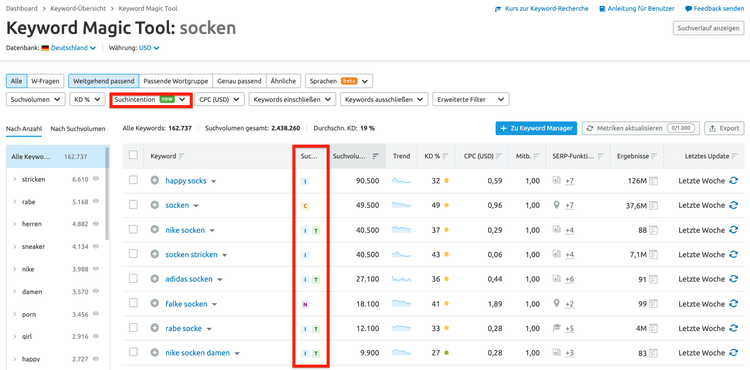Image resolution: width=750 pixels, height=370 pixels.
Task: Open the Suchintention filter dropdown
Action: pos(151,99)
